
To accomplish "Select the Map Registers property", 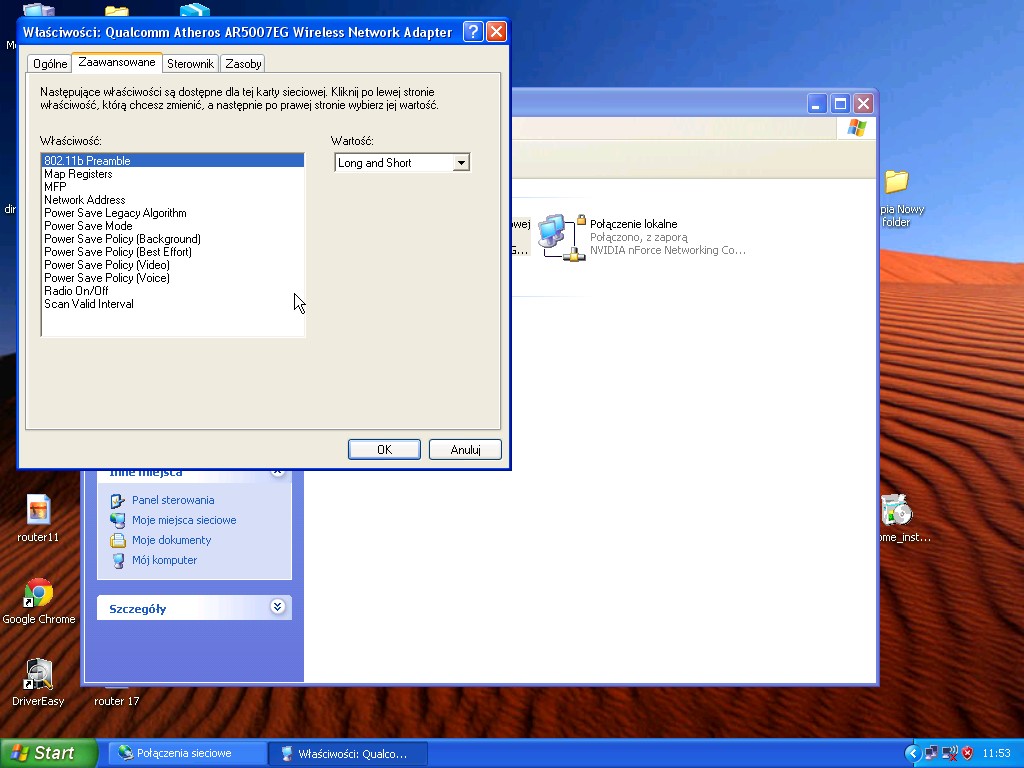I will coord(173,174).
